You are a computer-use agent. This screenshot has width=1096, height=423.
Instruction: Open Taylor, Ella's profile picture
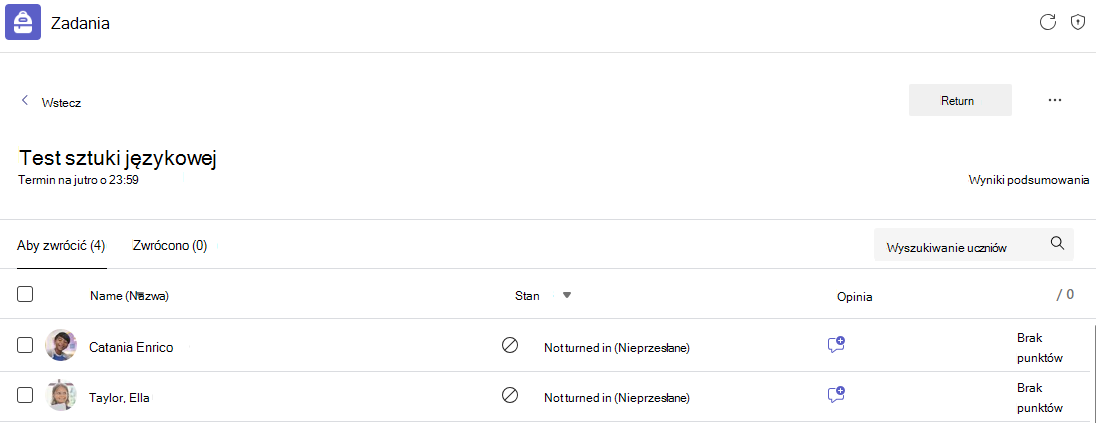[x=60, y=395]
